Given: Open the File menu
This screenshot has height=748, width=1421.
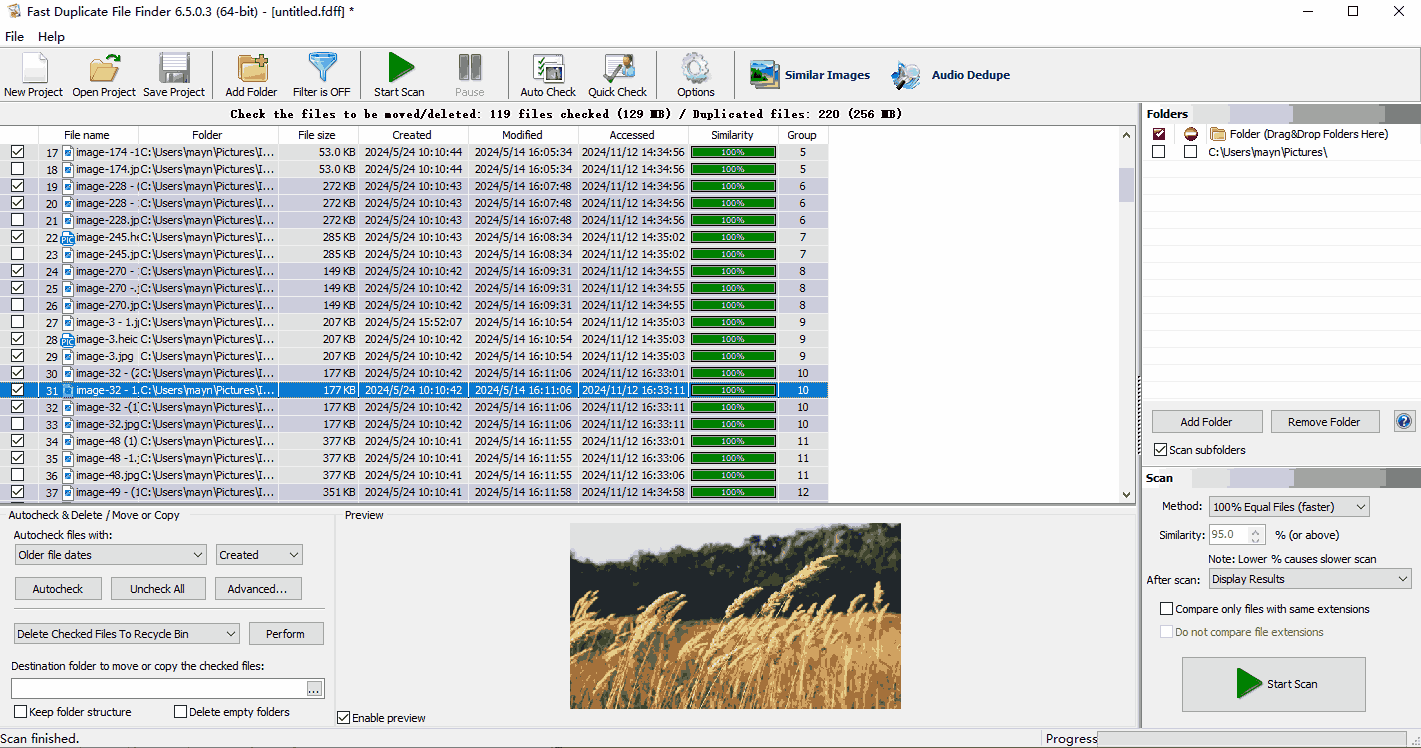Looking at the screenshot, I should tap(14, 36).
